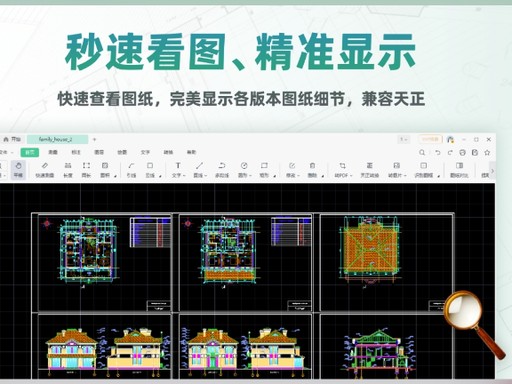Expand the 云线 cloud line options arrow

pyautogui.click(x=160, y=176)
